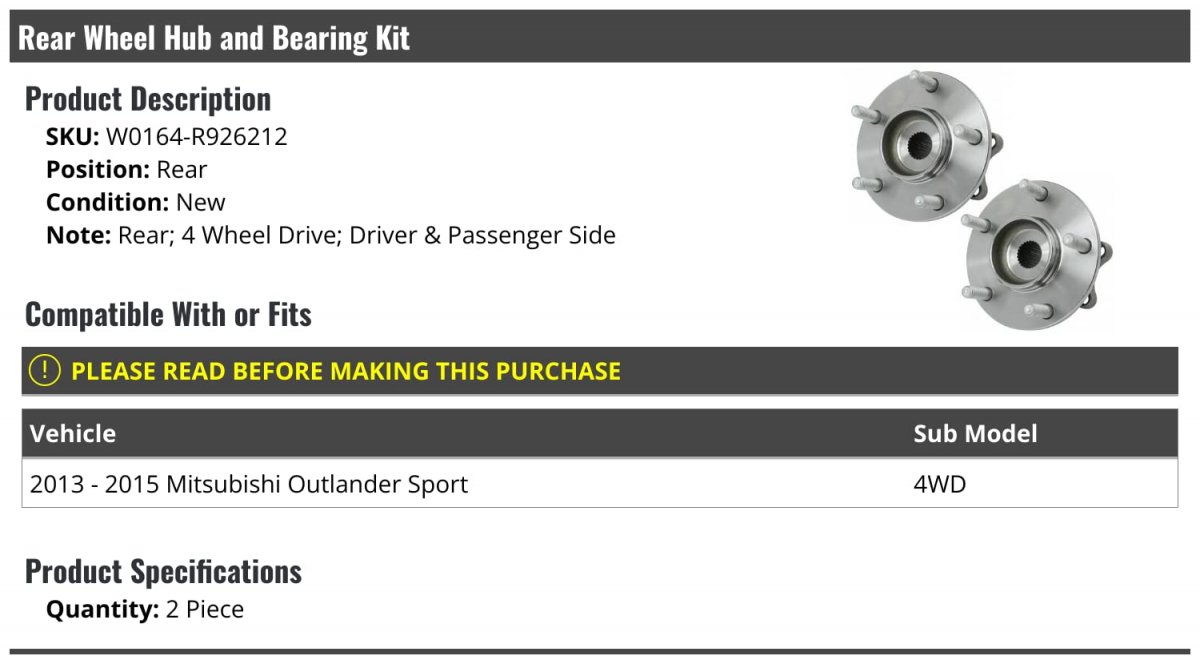The width and height of the screenshot is (1200, 664).
Task: Click the Compatible With or Fits heading
Action: (168, 315)
